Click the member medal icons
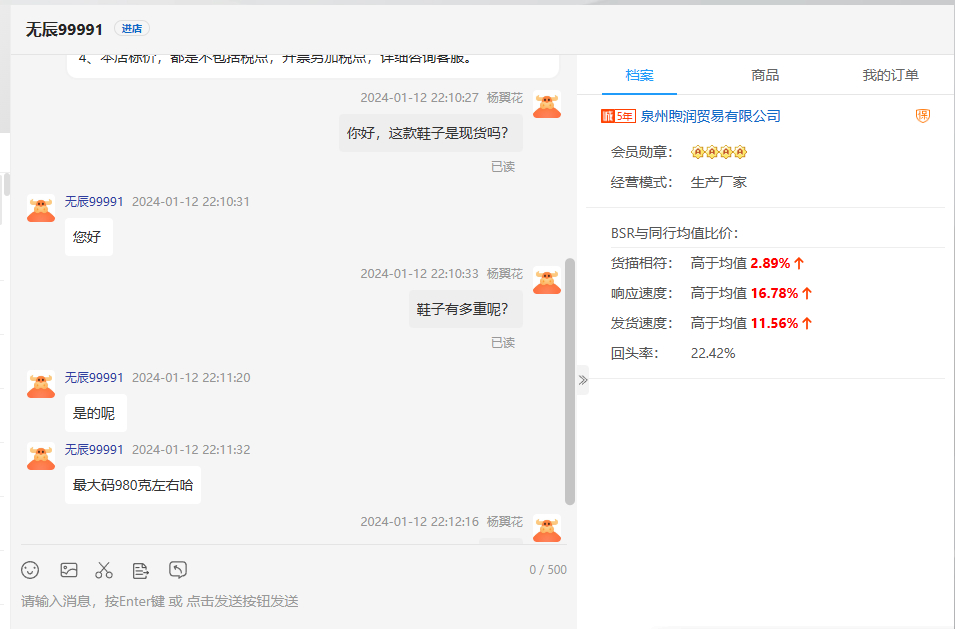The image size is (955, 629). tap(719, 152)
